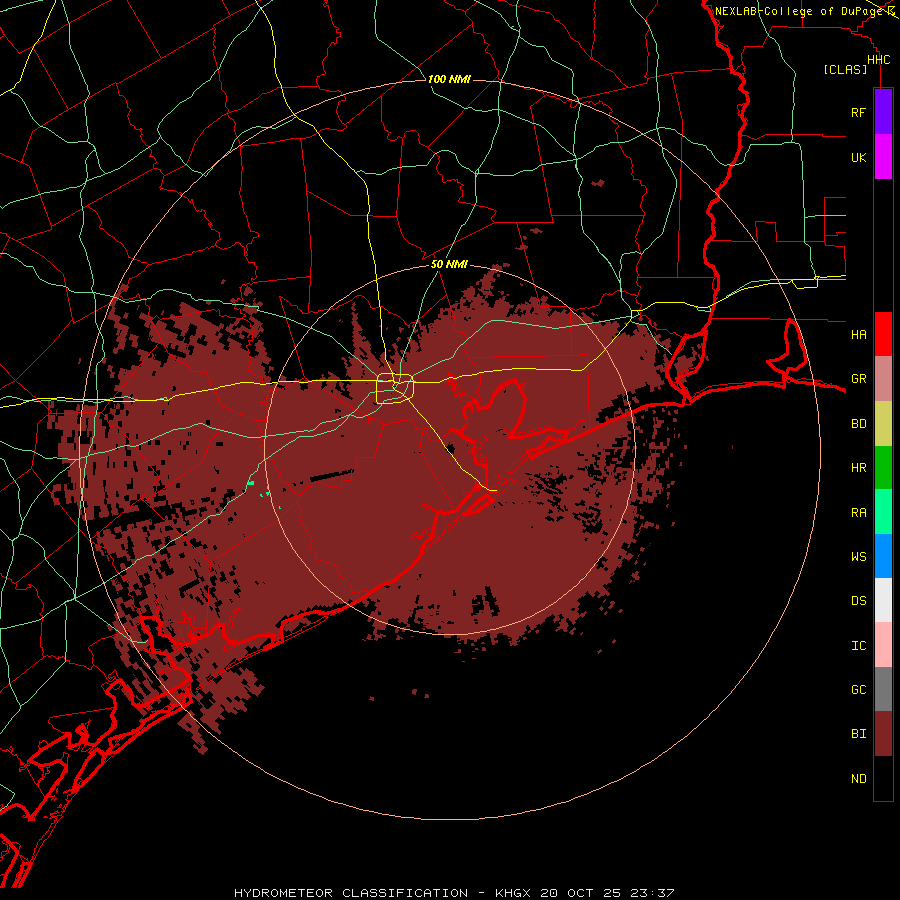Click the RA light-green legend swatch

point(883,512)
